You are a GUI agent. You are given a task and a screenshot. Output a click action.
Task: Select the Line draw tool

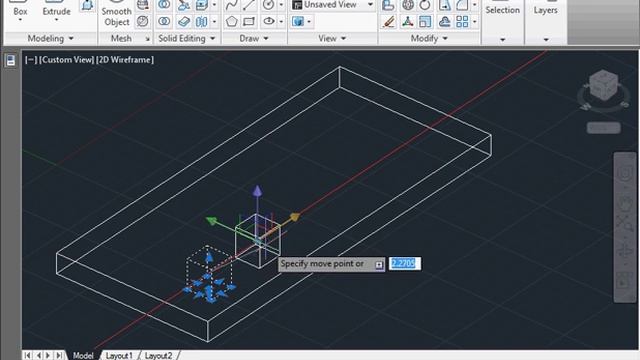(x=249, y=5)
